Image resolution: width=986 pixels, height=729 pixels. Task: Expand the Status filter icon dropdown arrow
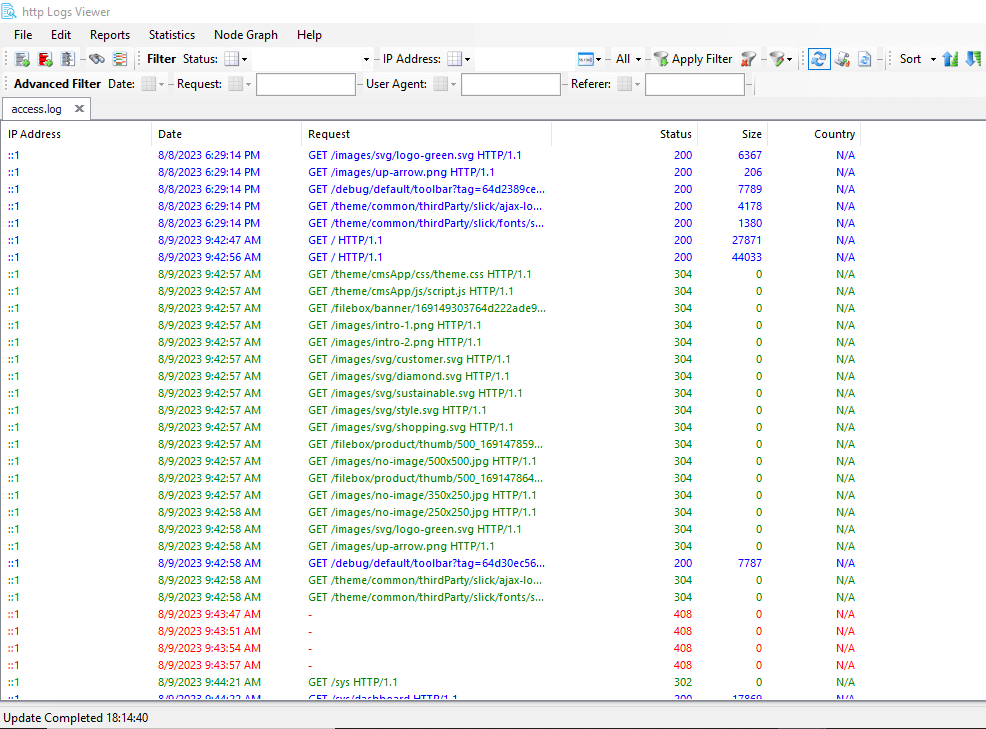pyautogui.click(x=245, y=60)
